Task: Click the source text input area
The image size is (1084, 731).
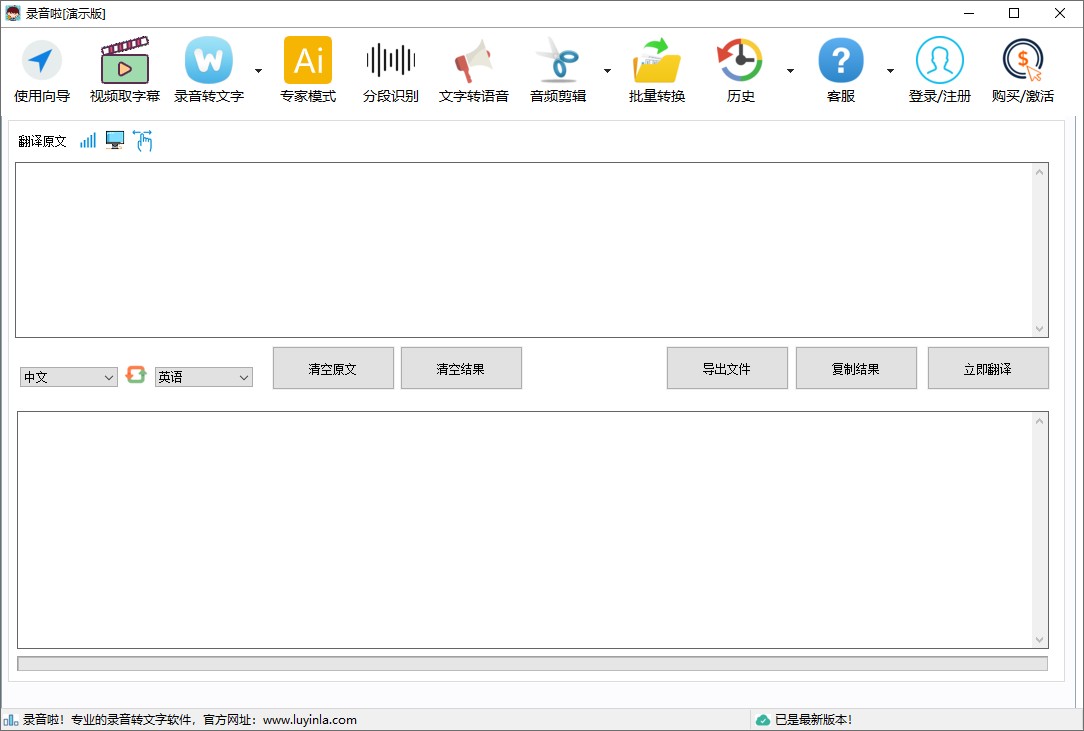Action: [527, 250]
